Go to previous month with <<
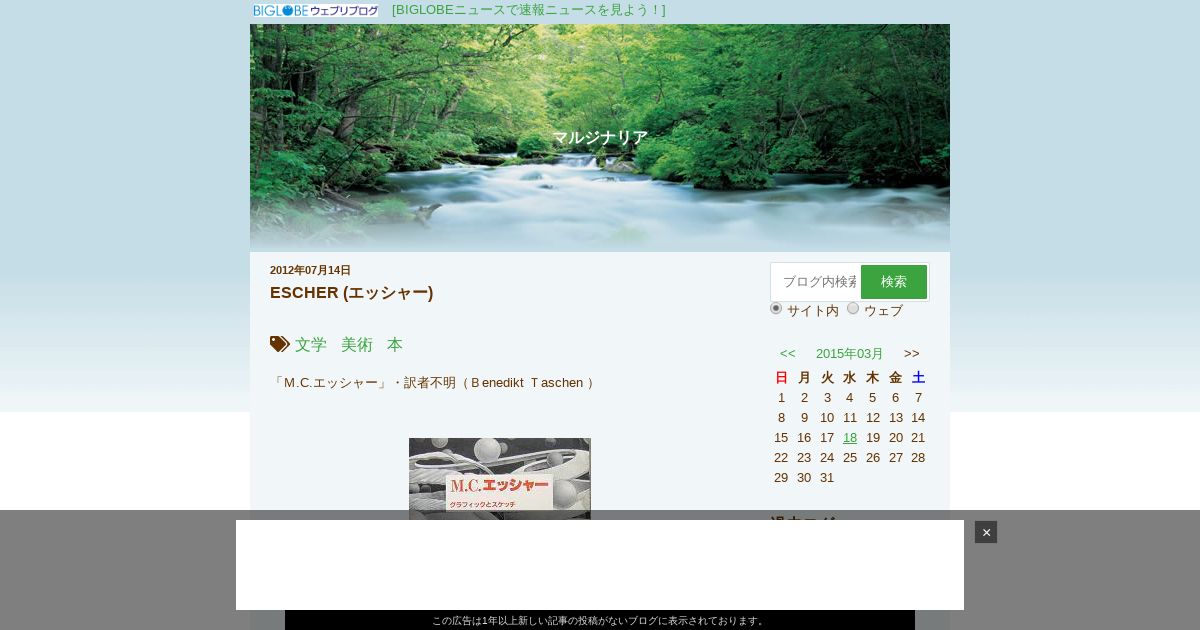Screen dimensions: 1200x630 point(788,353)
